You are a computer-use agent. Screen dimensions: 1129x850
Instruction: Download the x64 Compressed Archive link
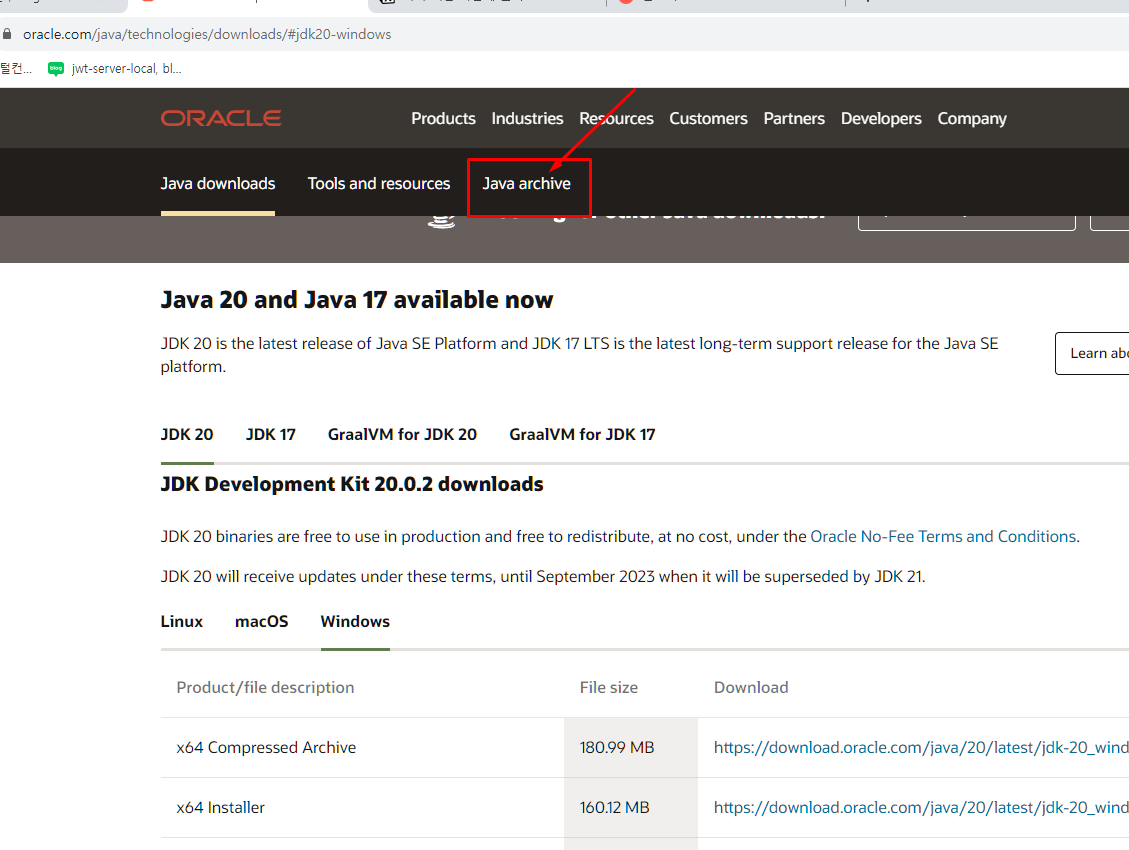click(x=921, y=747)
